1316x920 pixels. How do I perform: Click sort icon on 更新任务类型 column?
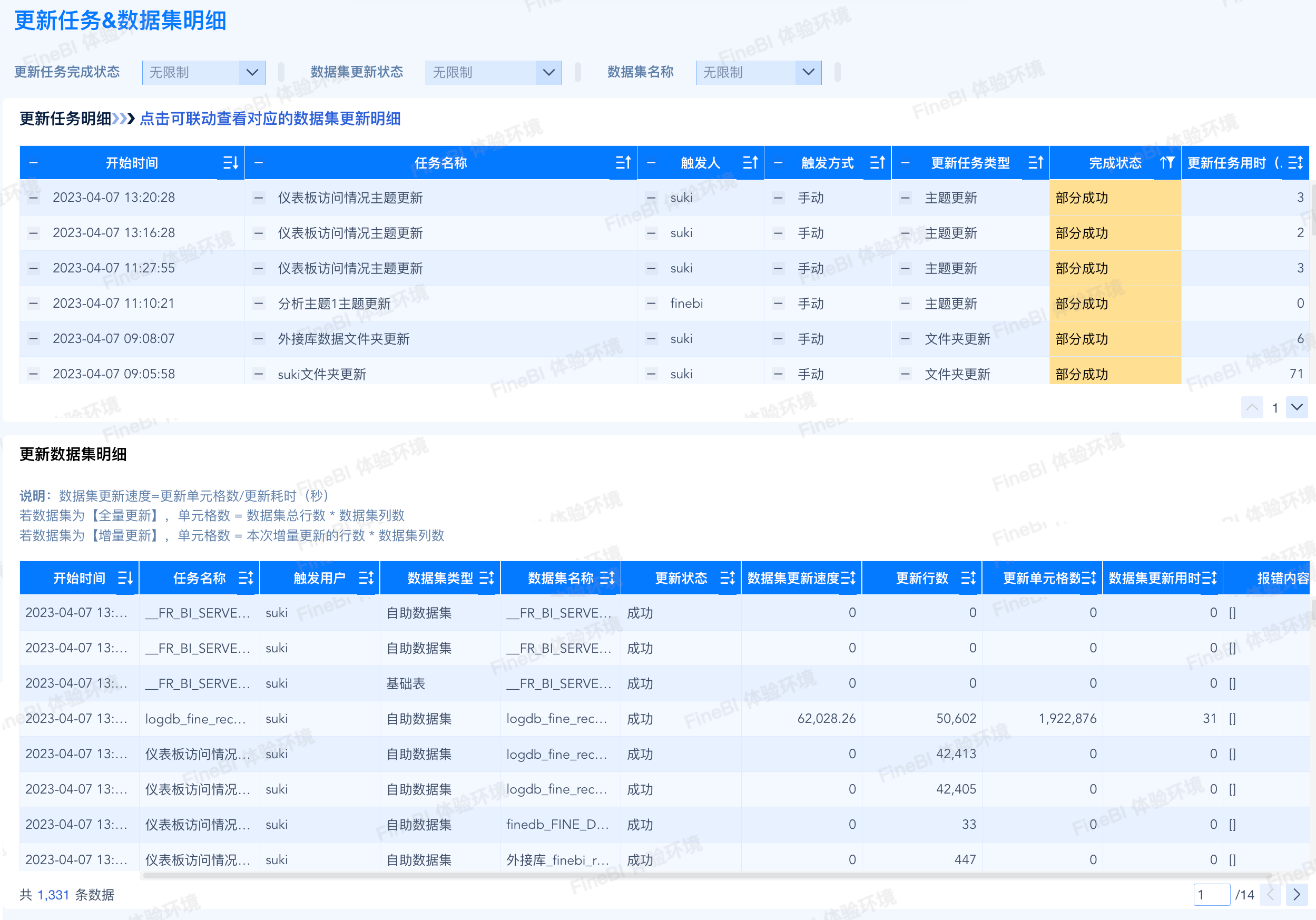(1036, 163)
